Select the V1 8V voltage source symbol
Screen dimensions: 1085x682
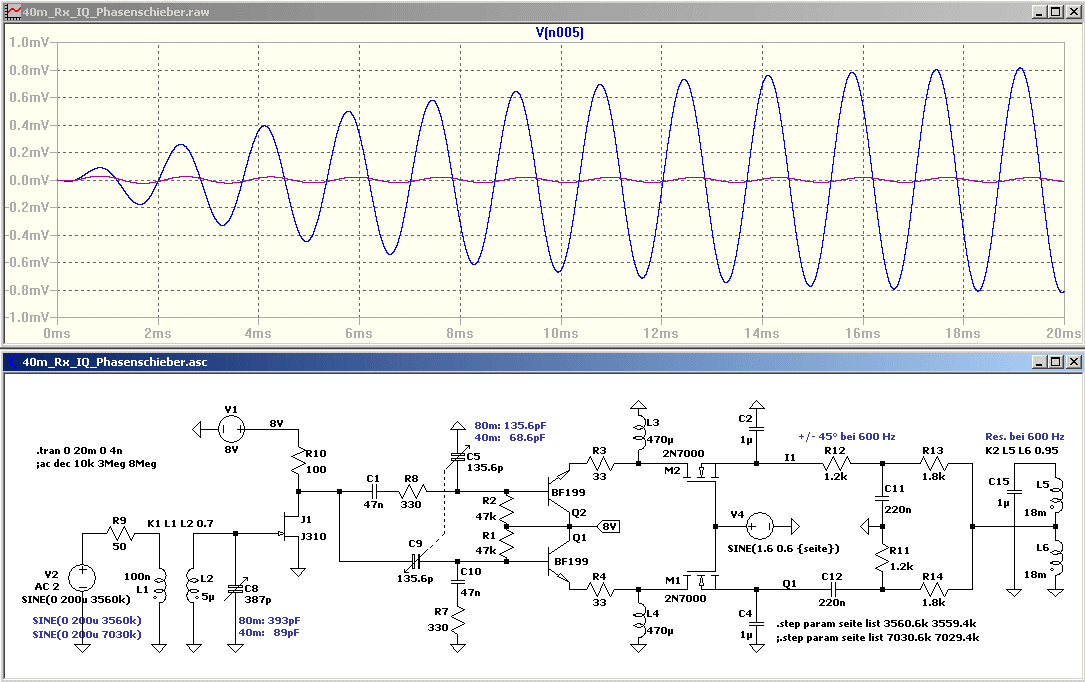pos(231,430)
